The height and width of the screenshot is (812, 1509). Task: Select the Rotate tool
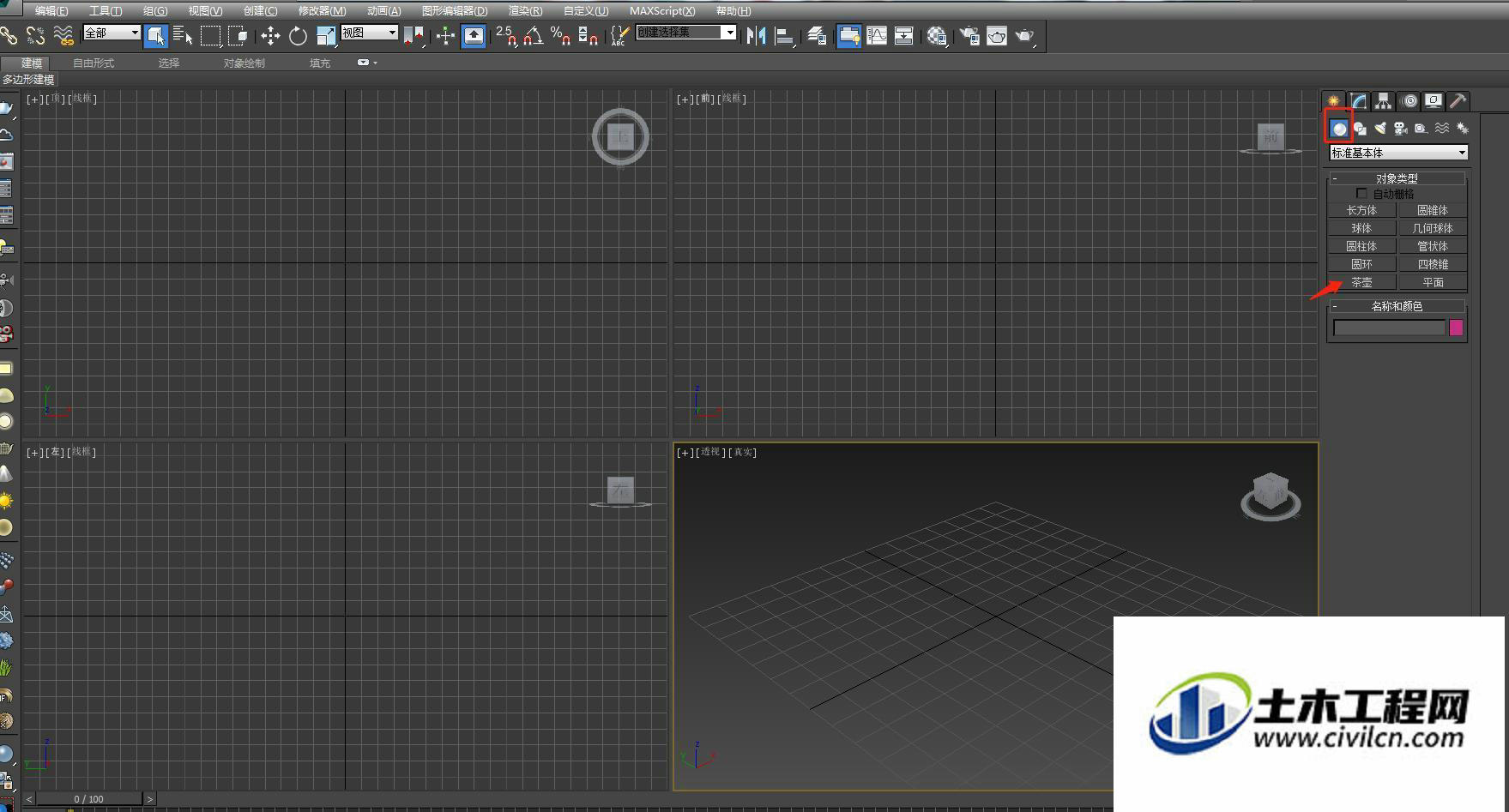(298, 35)
